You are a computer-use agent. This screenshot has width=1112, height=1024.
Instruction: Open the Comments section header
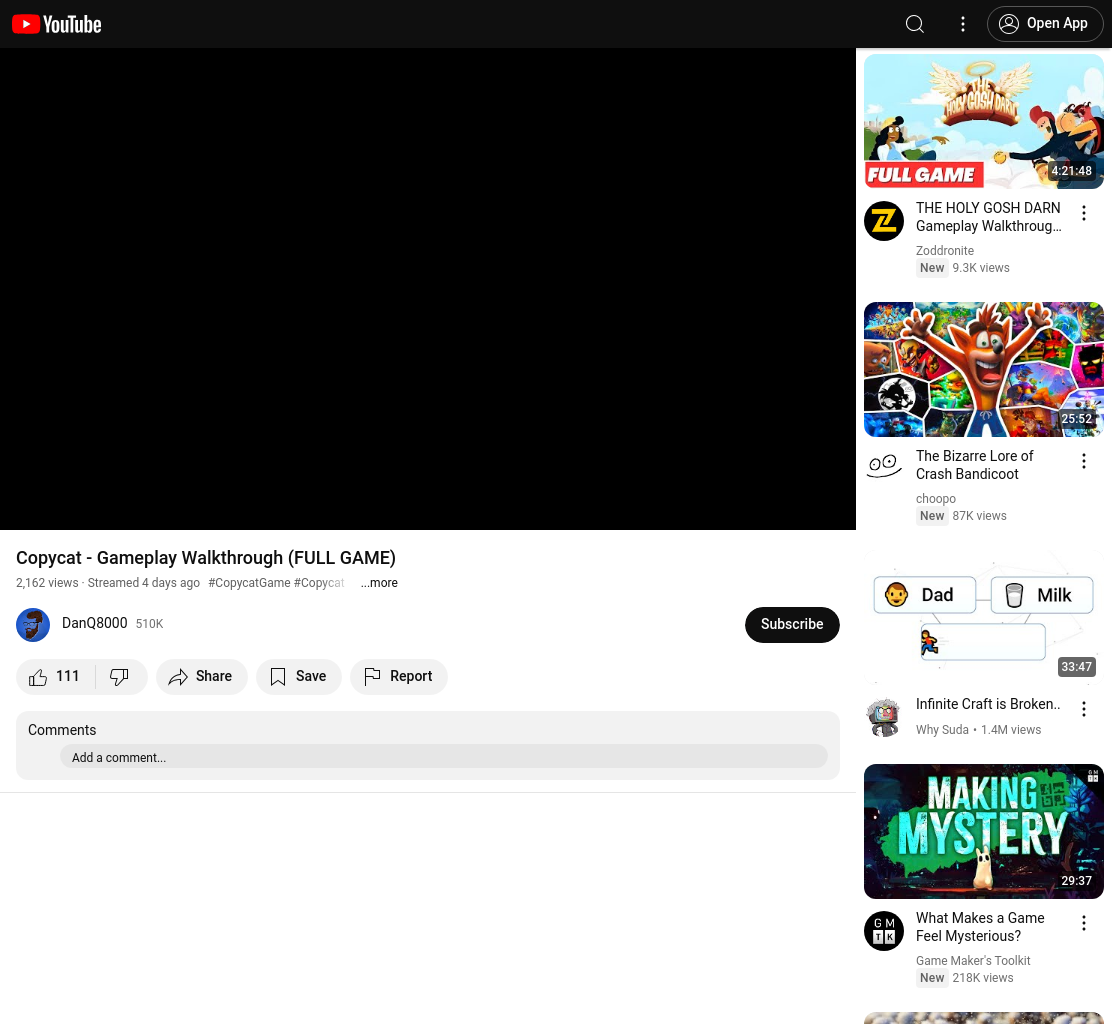click(62, 730)
